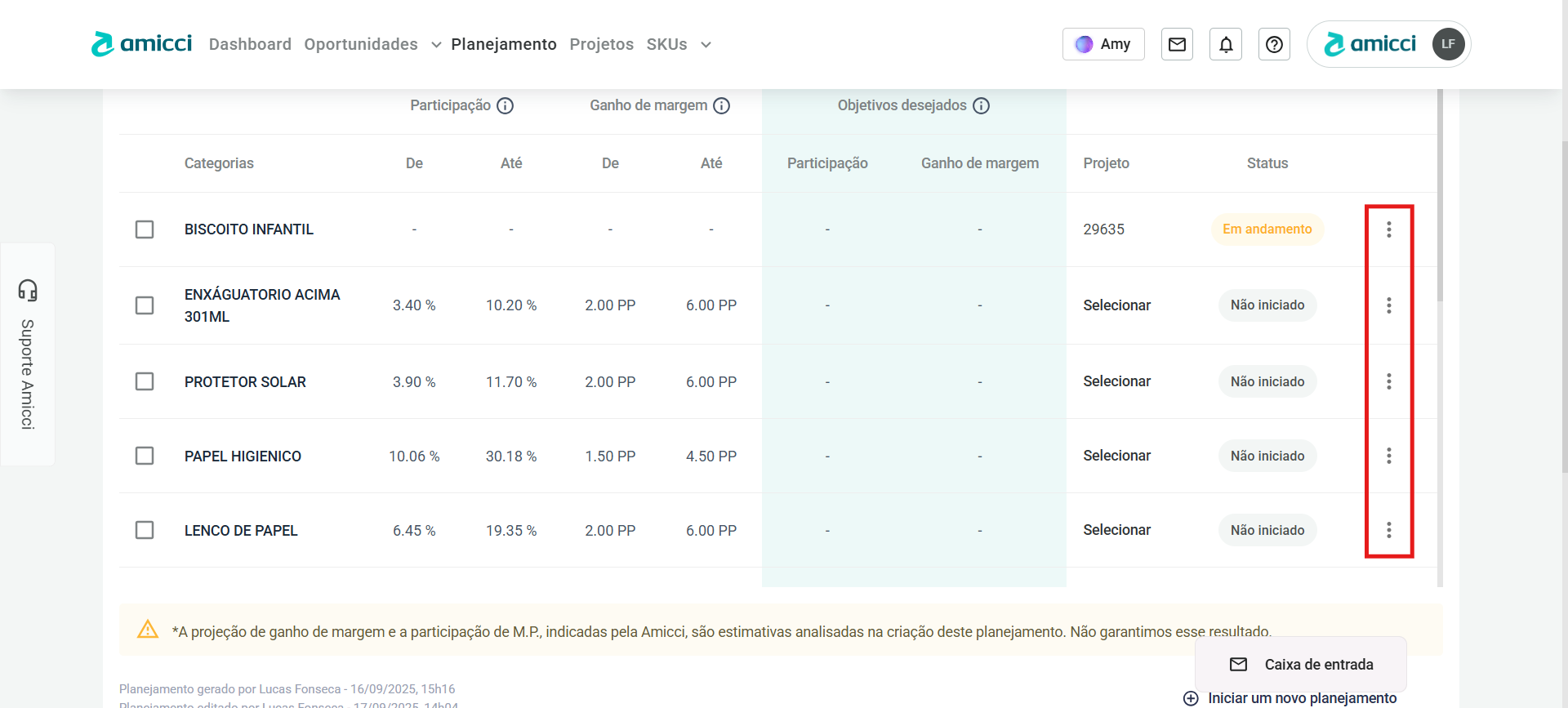The image size is (1568, 708).
Task: Select the PROTETOR SOLAR checkbox
Action: click(145, 381)
